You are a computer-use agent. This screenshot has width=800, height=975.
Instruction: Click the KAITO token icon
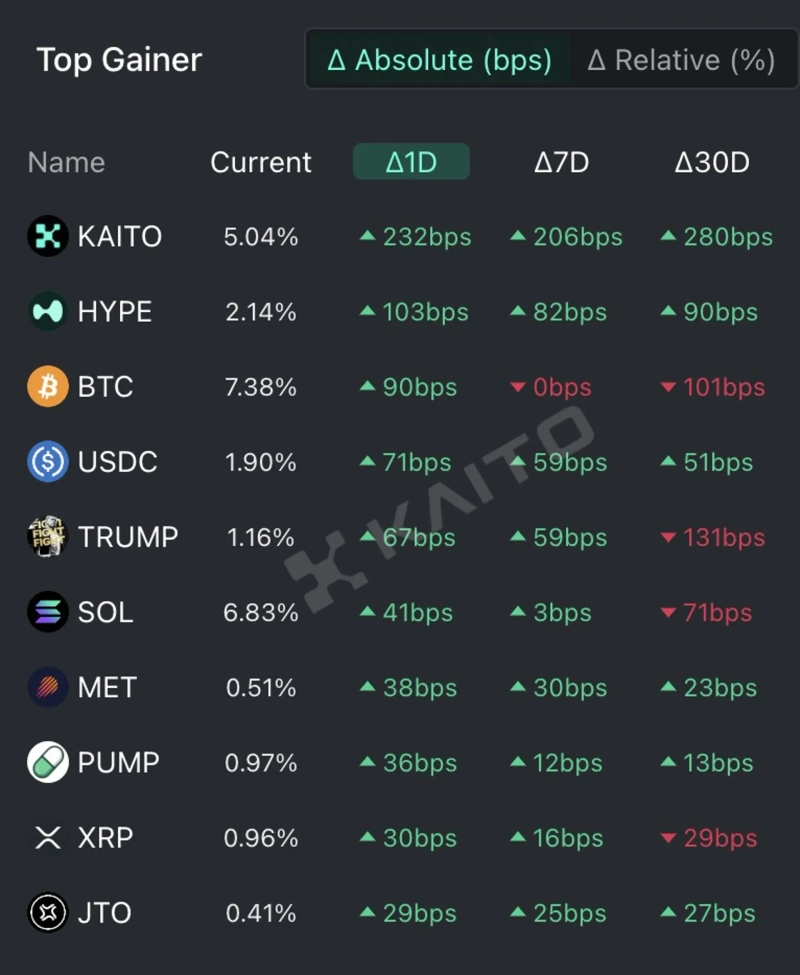pyautogui.click(x=47, y=237)
